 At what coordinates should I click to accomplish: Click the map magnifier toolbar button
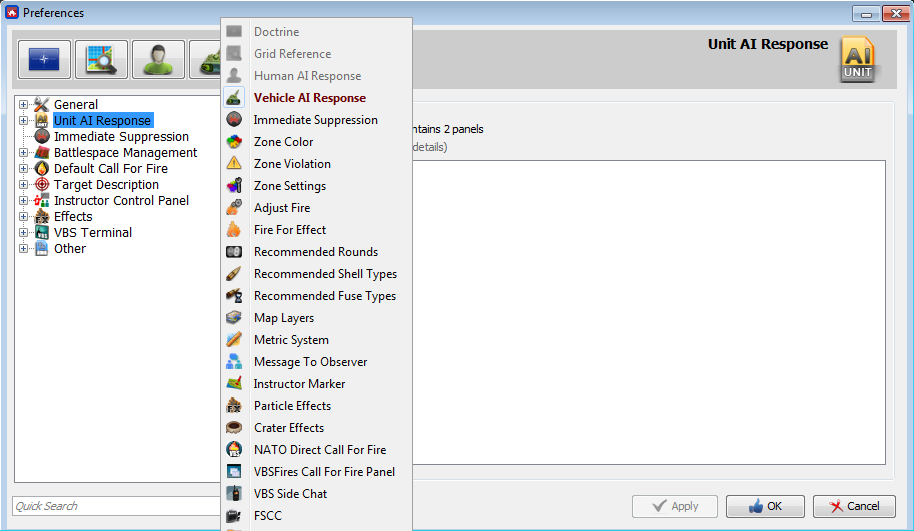[101, 59]
